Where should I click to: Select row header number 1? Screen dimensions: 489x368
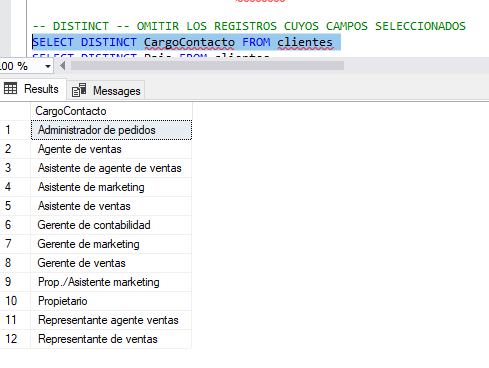[x=15, y=130]
